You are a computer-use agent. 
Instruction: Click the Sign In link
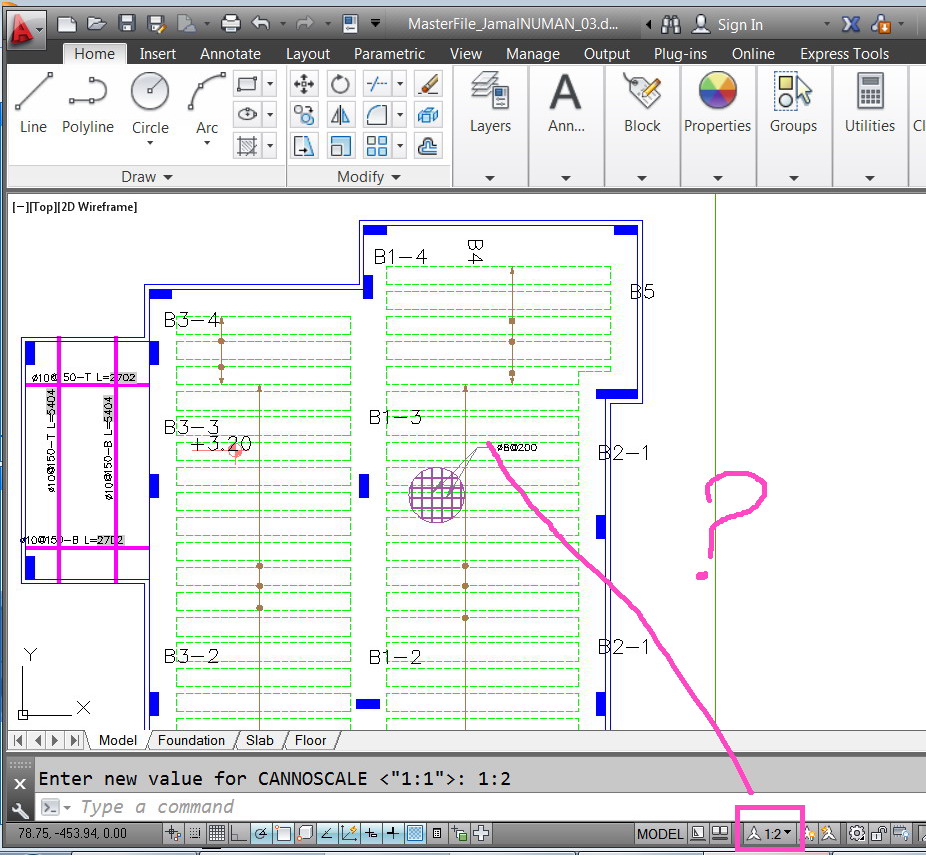pyautogui.click(x=737, y=22)
